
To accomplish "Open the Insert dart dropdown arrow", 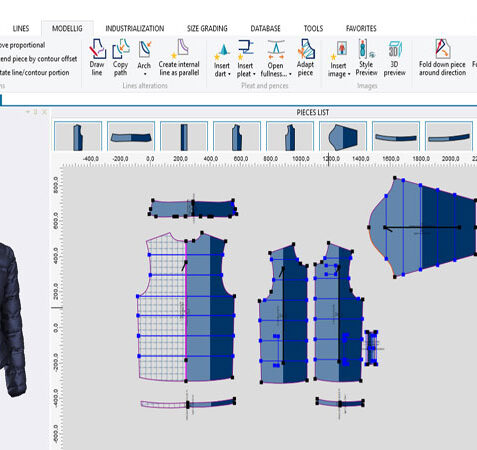I will pyautogui.click(x=229, y=74).
